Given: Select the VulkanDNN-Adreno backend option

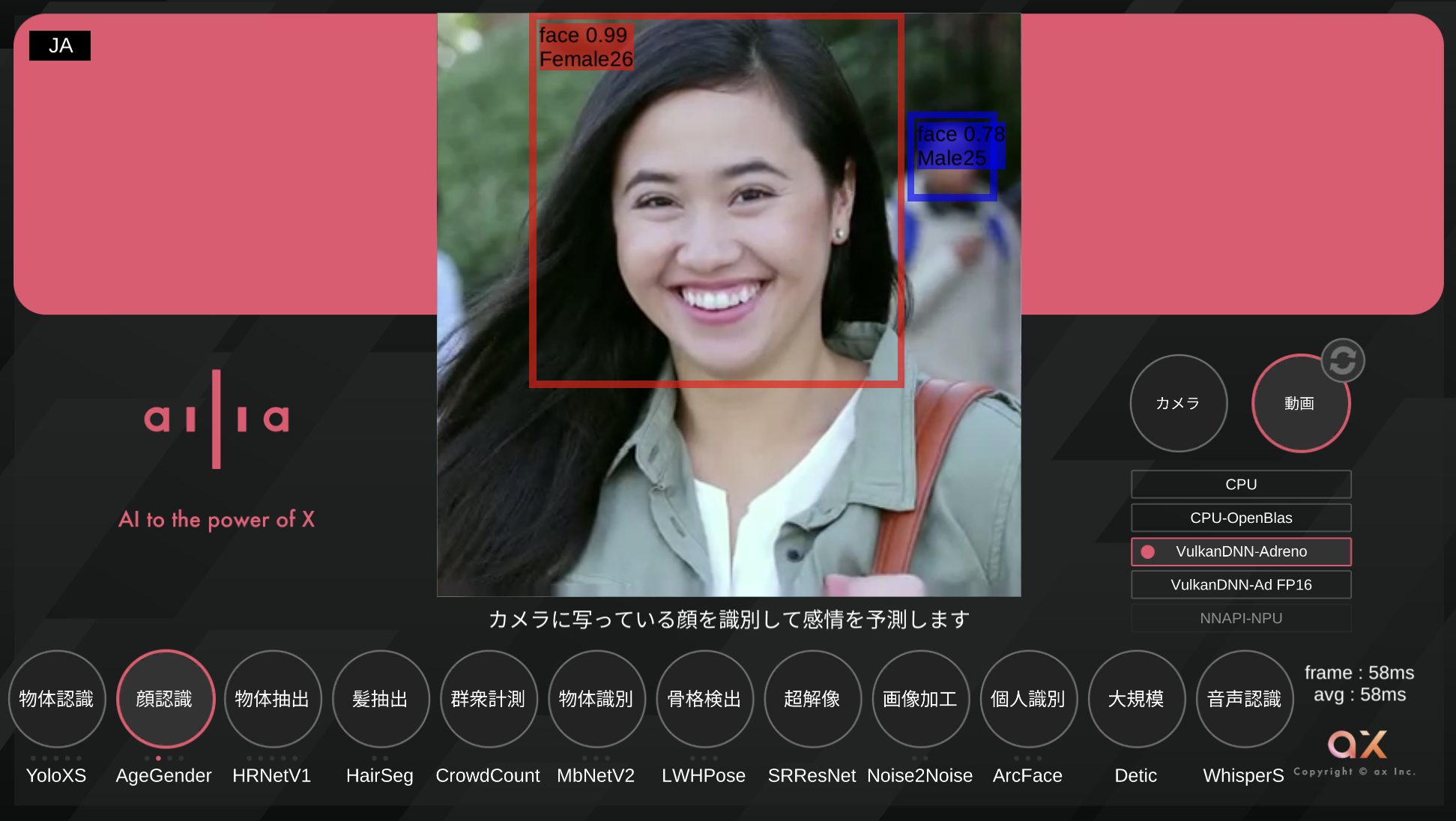Looking at the screenshot, I should click(x=1241, y=551).
